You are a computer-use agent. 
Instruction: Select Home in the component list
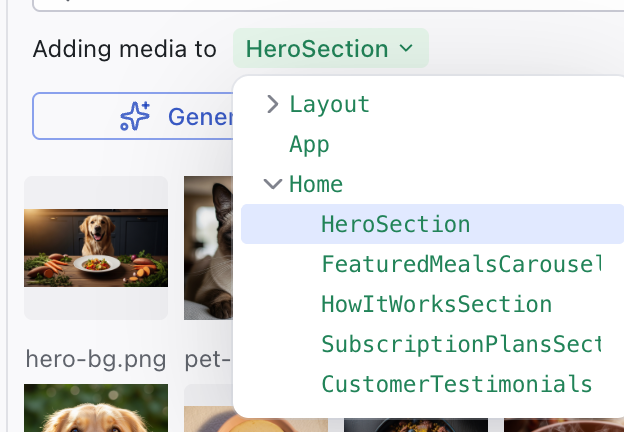click(x=316, y=184)
